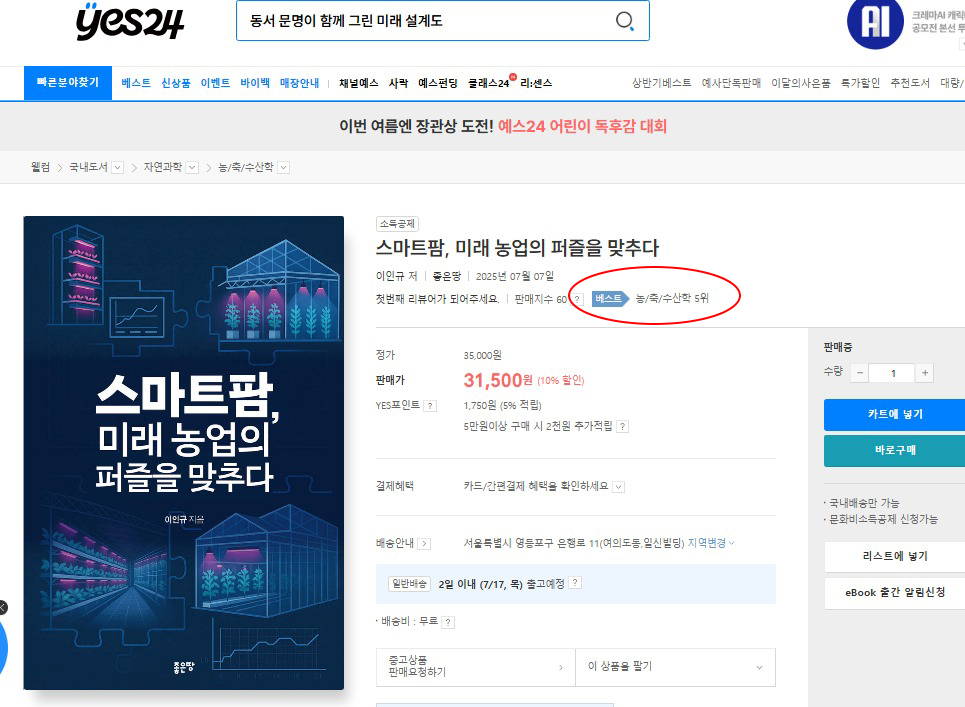The width and height of the screenshot is (965, 707).
Task: Click eBook 출간 알림신청 button
Action: [895, 593]
